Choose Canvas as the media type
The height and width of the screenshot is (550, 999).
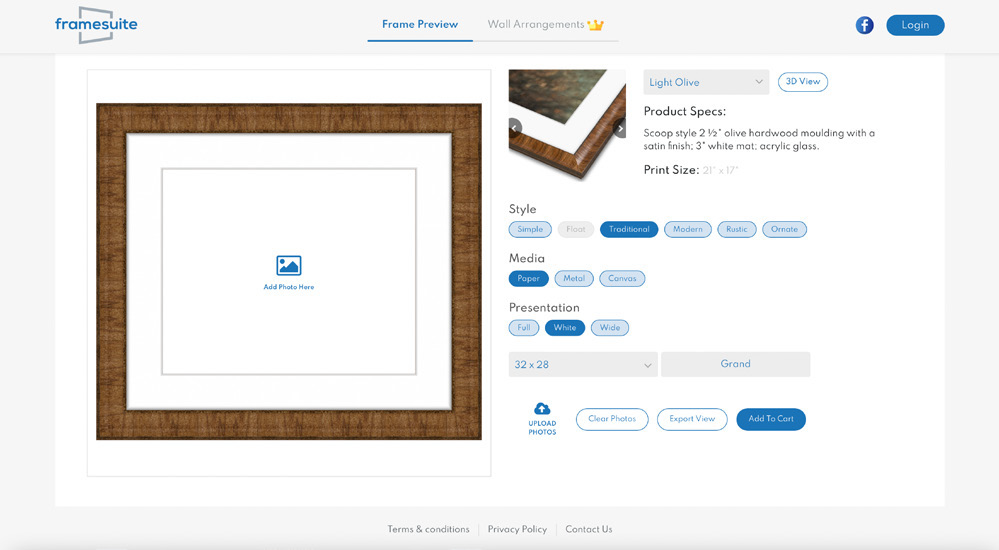[x=622, y=279]
